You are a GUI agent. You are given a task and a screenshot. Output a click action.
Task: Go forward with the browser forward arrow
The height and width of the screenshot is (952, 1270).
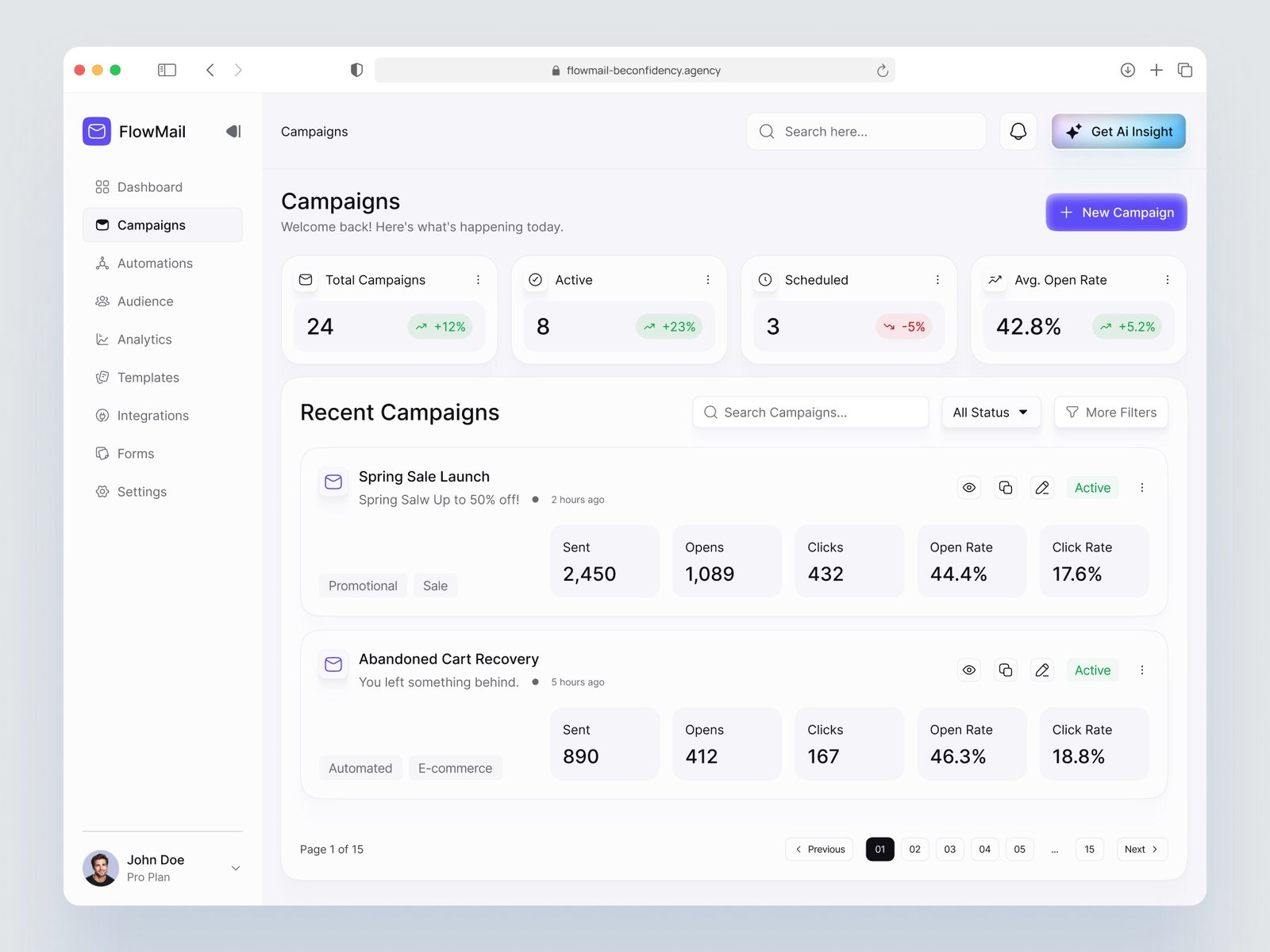click(238, 70)
